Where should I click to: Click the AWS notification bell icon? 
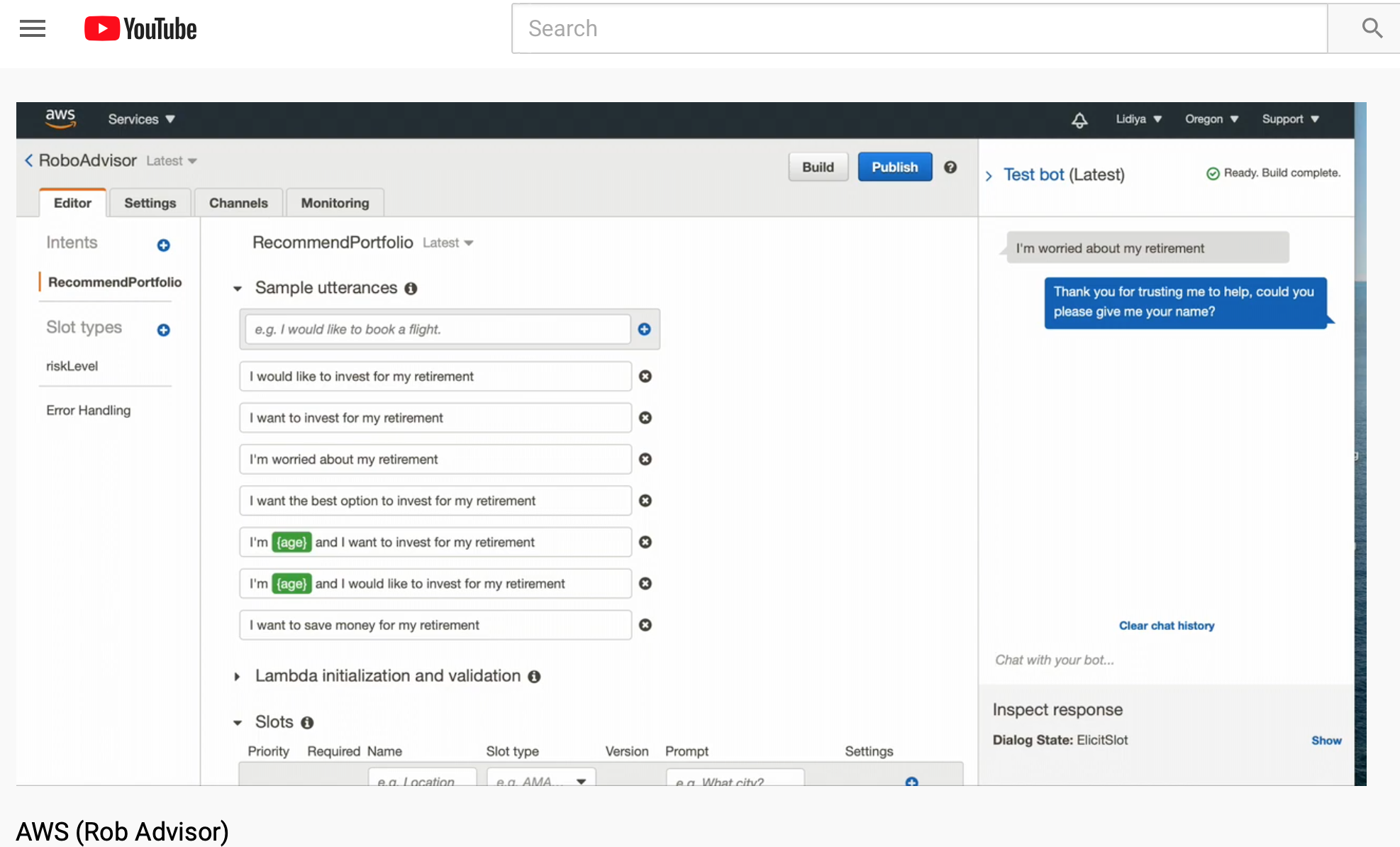[1079, 120]
